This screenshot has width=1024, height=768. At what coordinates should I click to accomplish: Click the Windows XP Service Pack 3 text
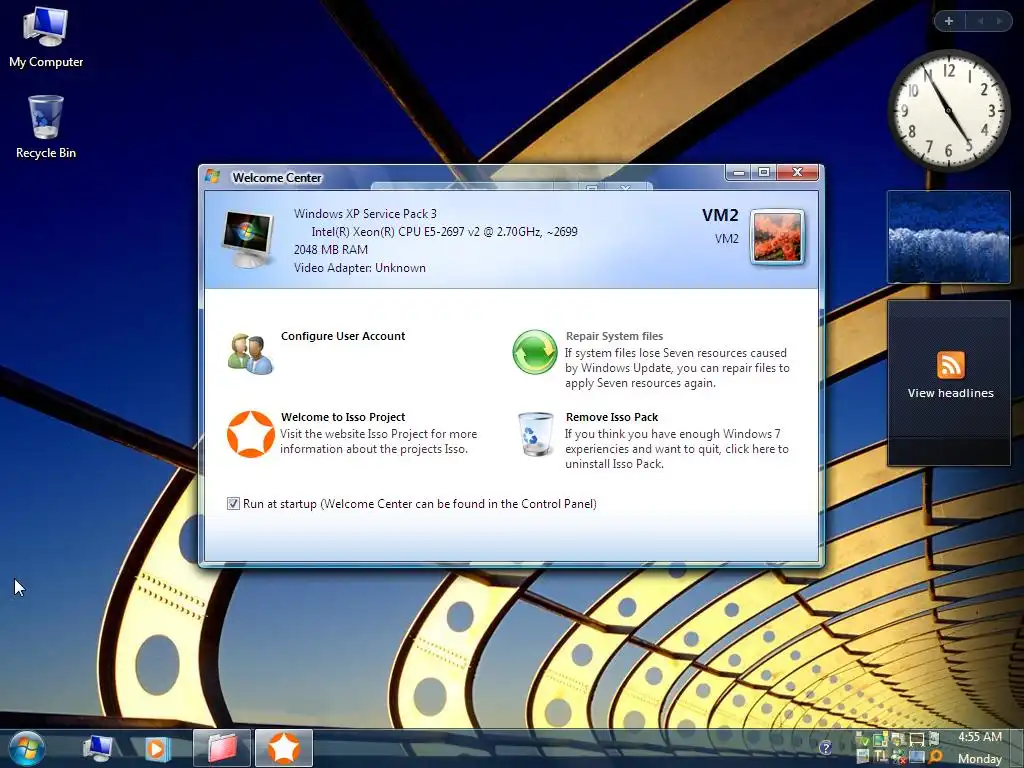click(365, 214)
